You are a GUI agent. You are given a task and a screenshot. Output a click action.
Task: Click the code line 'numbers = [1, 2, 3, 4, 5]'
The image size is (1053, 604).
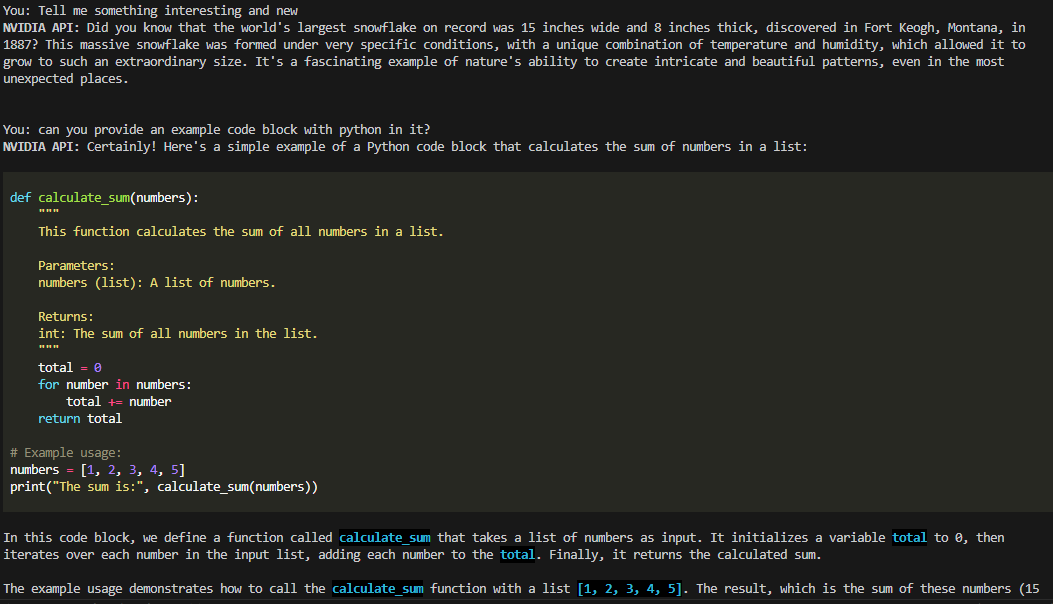click(97, 470)
